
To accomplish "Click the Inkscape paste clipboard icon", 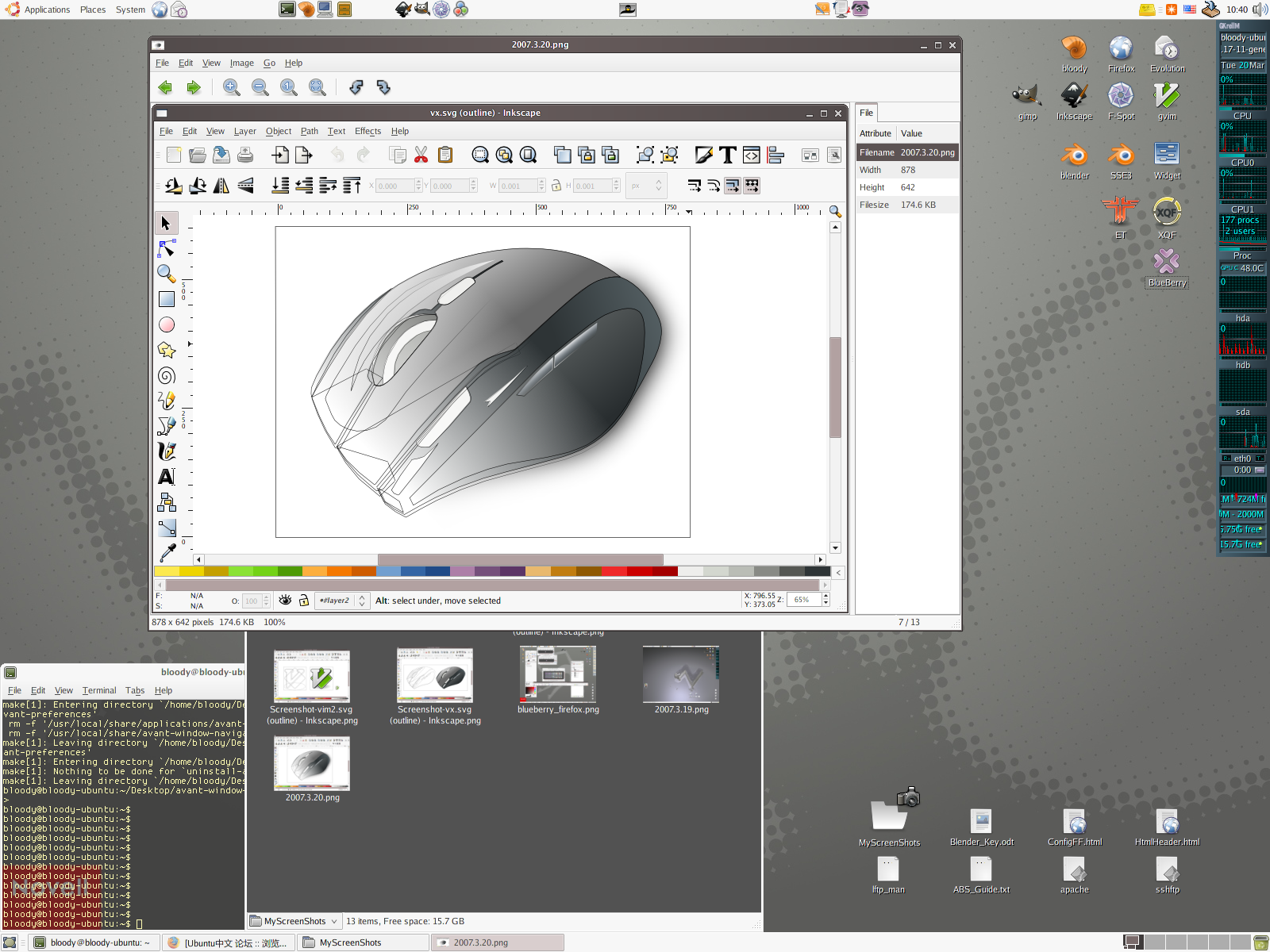I will click(445, 155).
